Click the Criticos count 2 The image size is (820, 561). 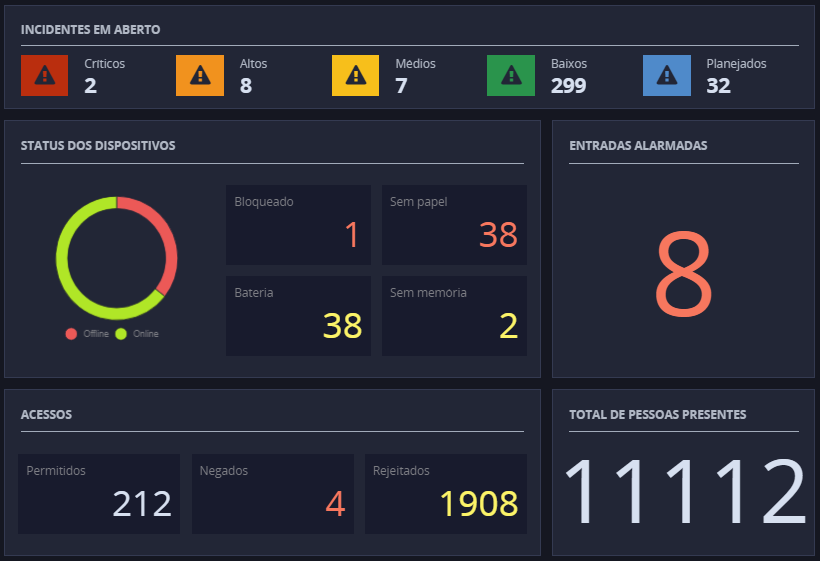[x=90, y=86]
